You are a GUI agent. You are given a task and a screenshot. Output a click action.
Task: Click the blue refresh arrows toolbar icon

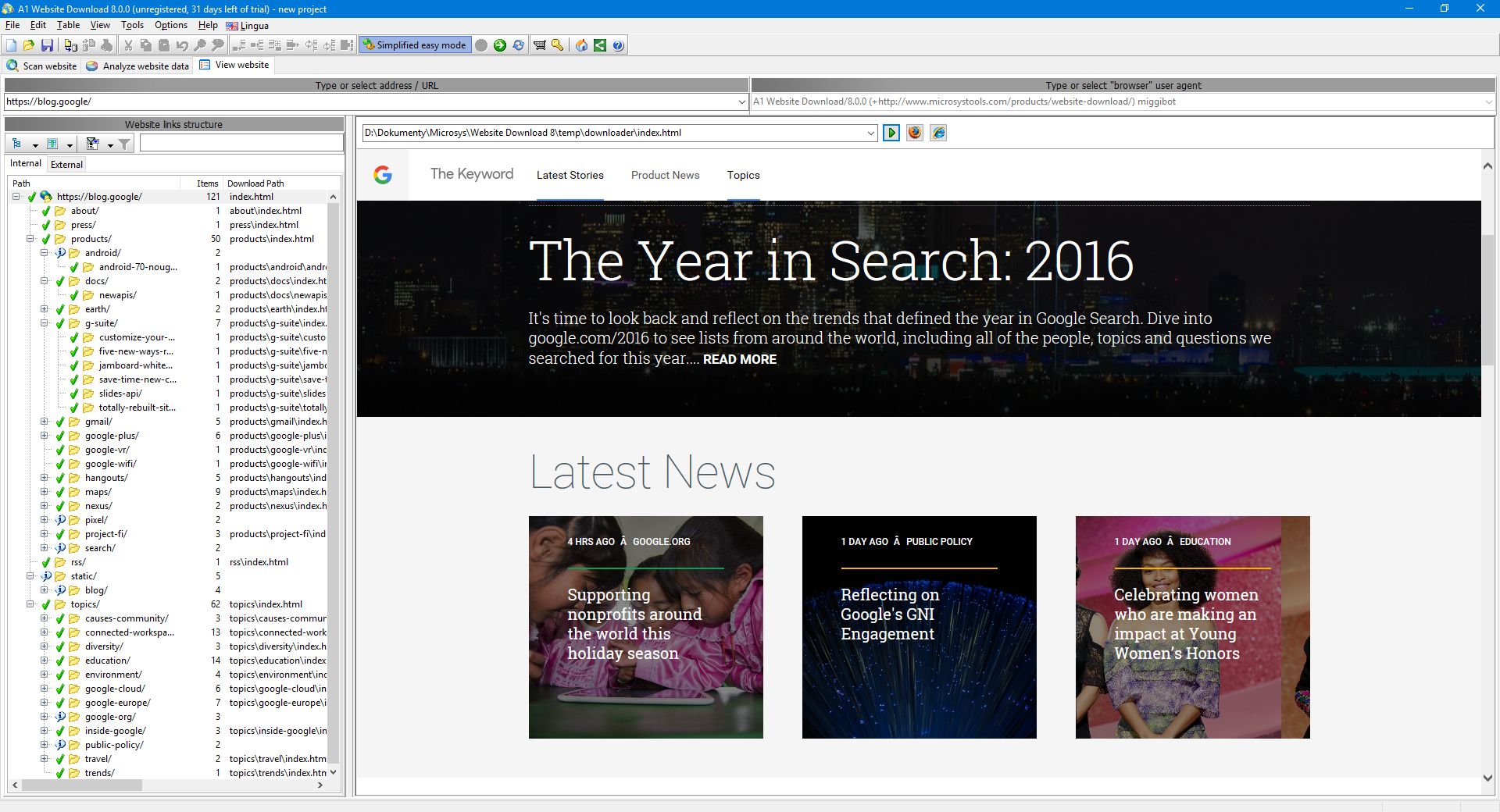click(518, 45)
